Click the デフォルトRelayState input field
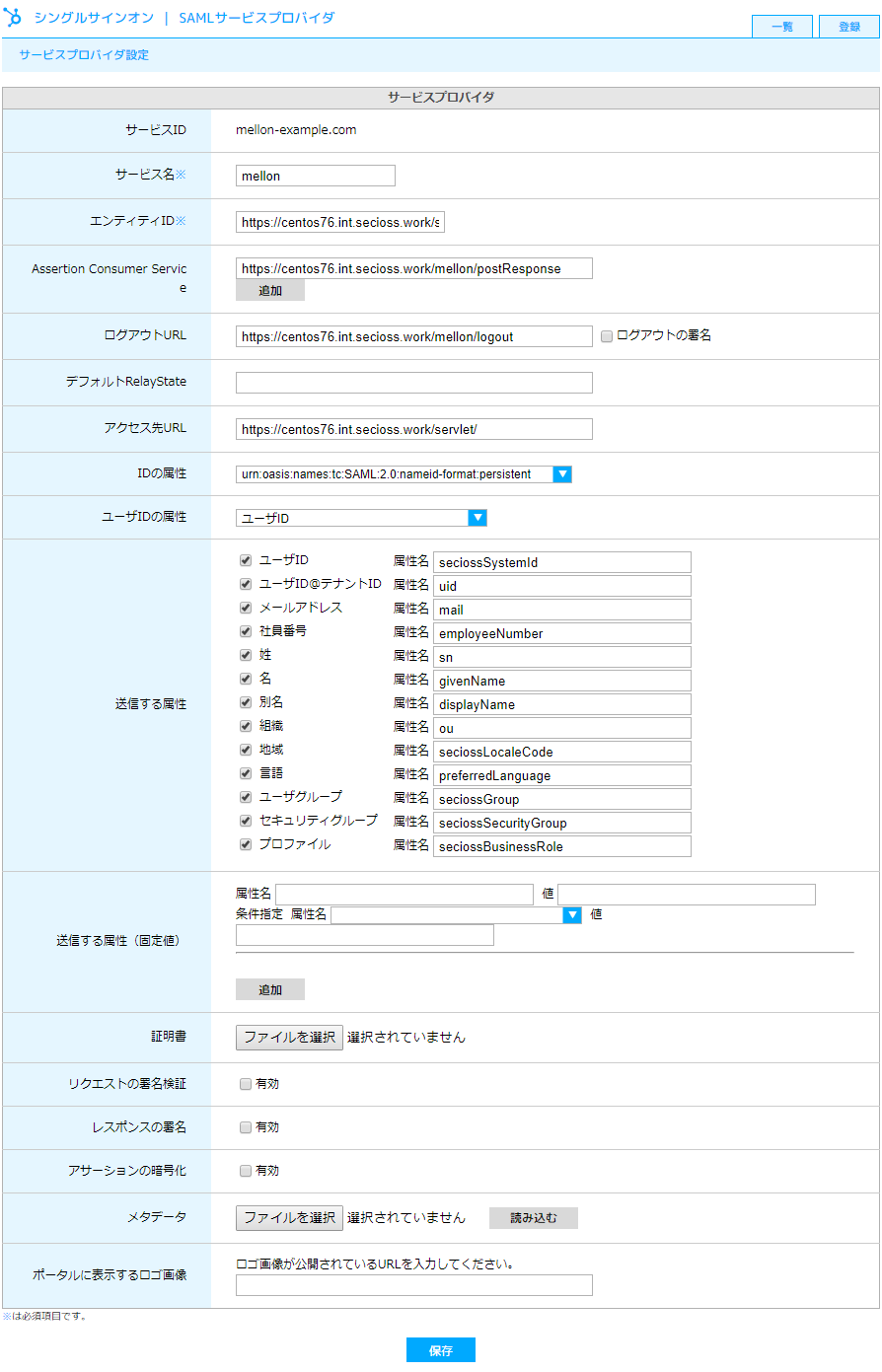 click(413, 383)
